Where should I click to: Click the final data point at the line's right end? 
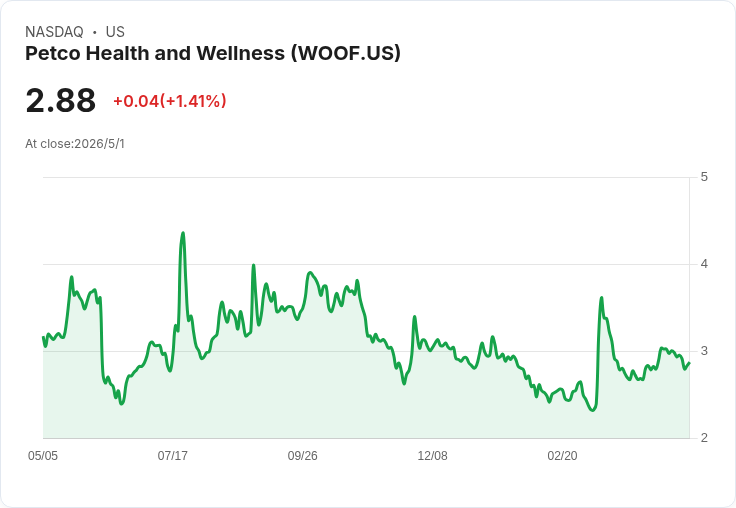689,363
